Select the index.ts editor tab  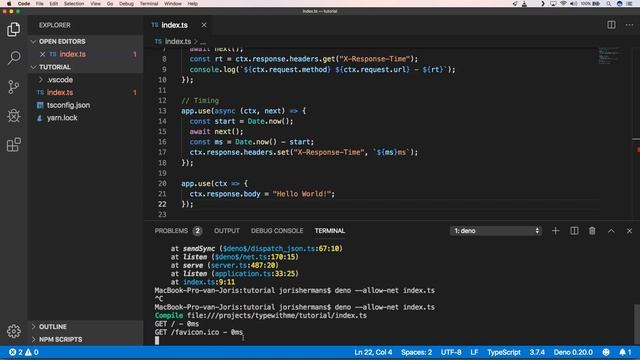click(x=174, y=25)
